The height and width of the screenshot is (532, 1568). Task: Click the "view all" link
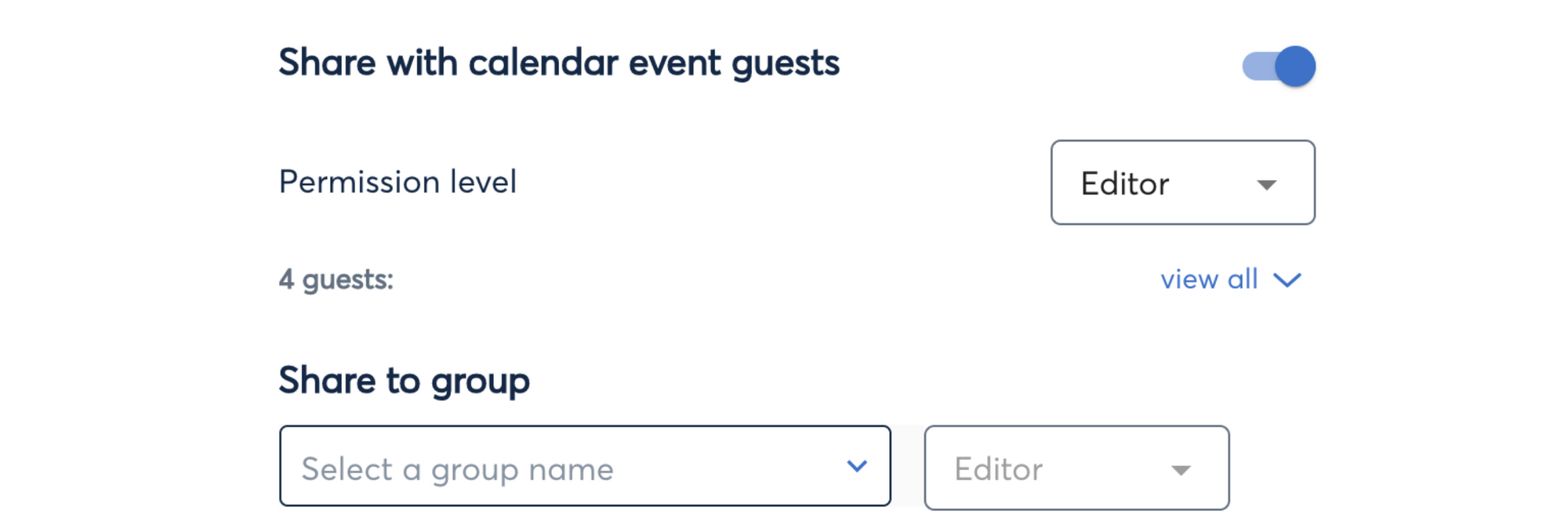coord(1209,280)
